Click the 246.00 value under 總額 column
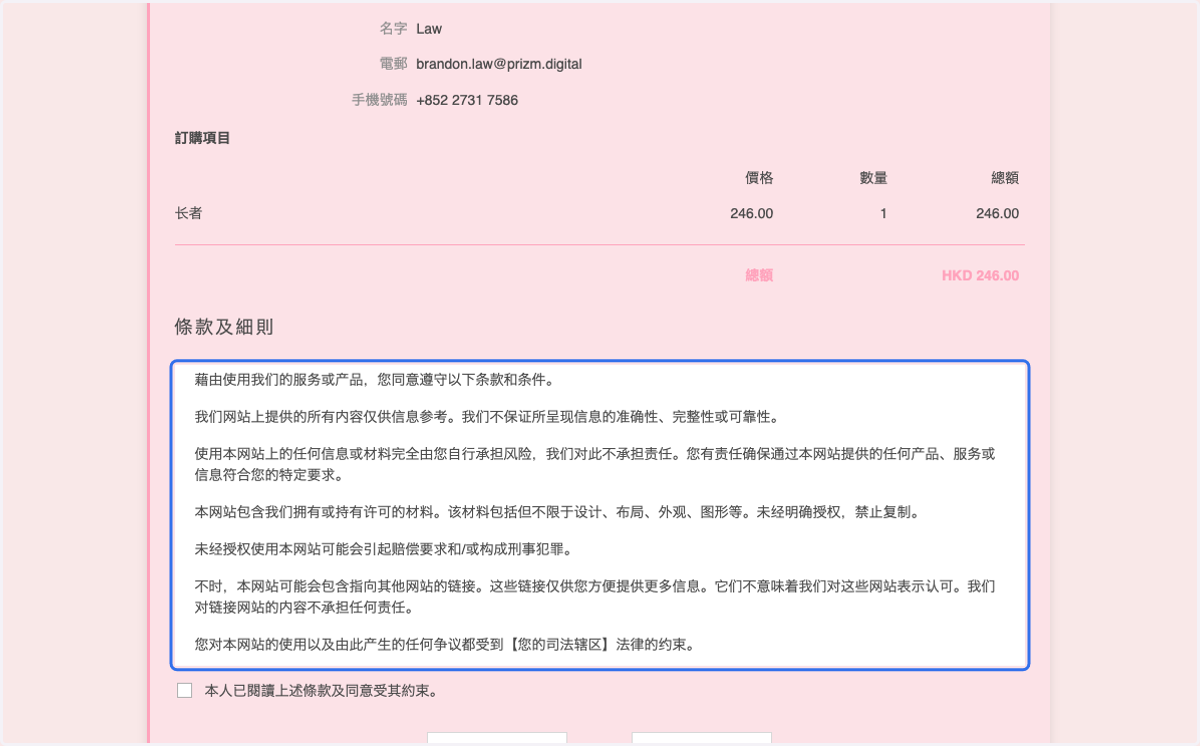The height and width of the screenshot is (746, 1200). (x=997, y=213)
